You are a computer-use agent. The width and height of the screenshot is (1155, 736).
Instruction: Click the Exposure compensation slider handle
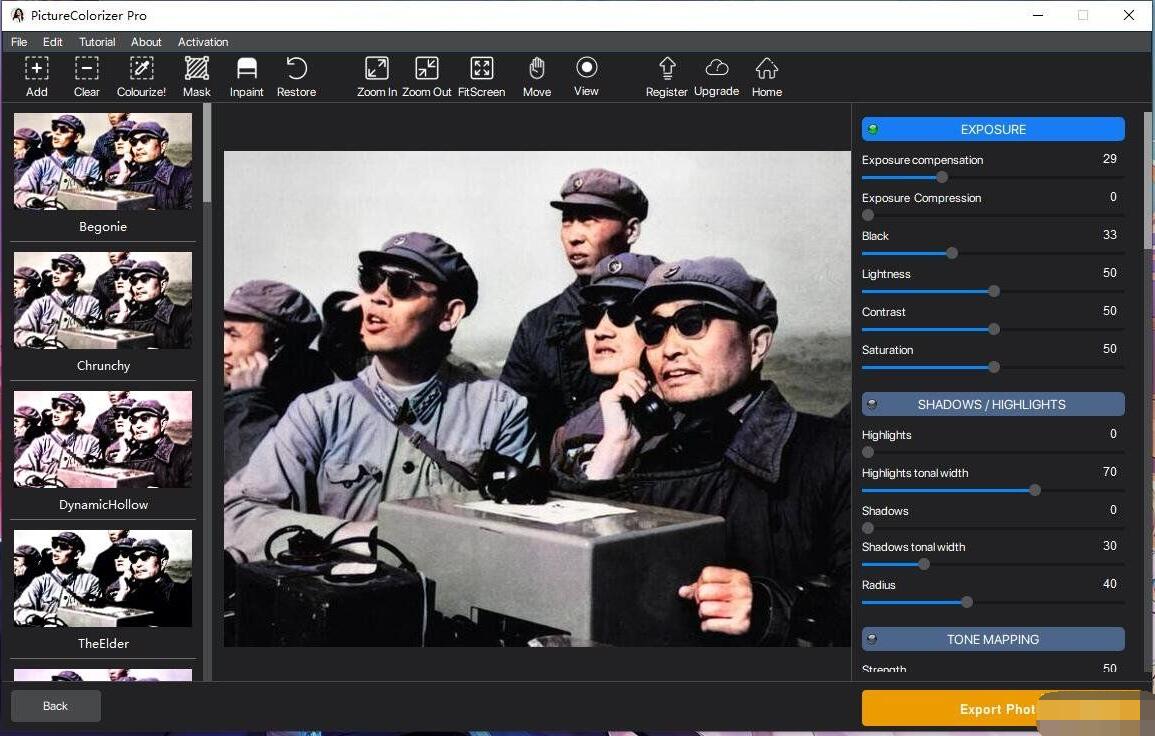941,177
